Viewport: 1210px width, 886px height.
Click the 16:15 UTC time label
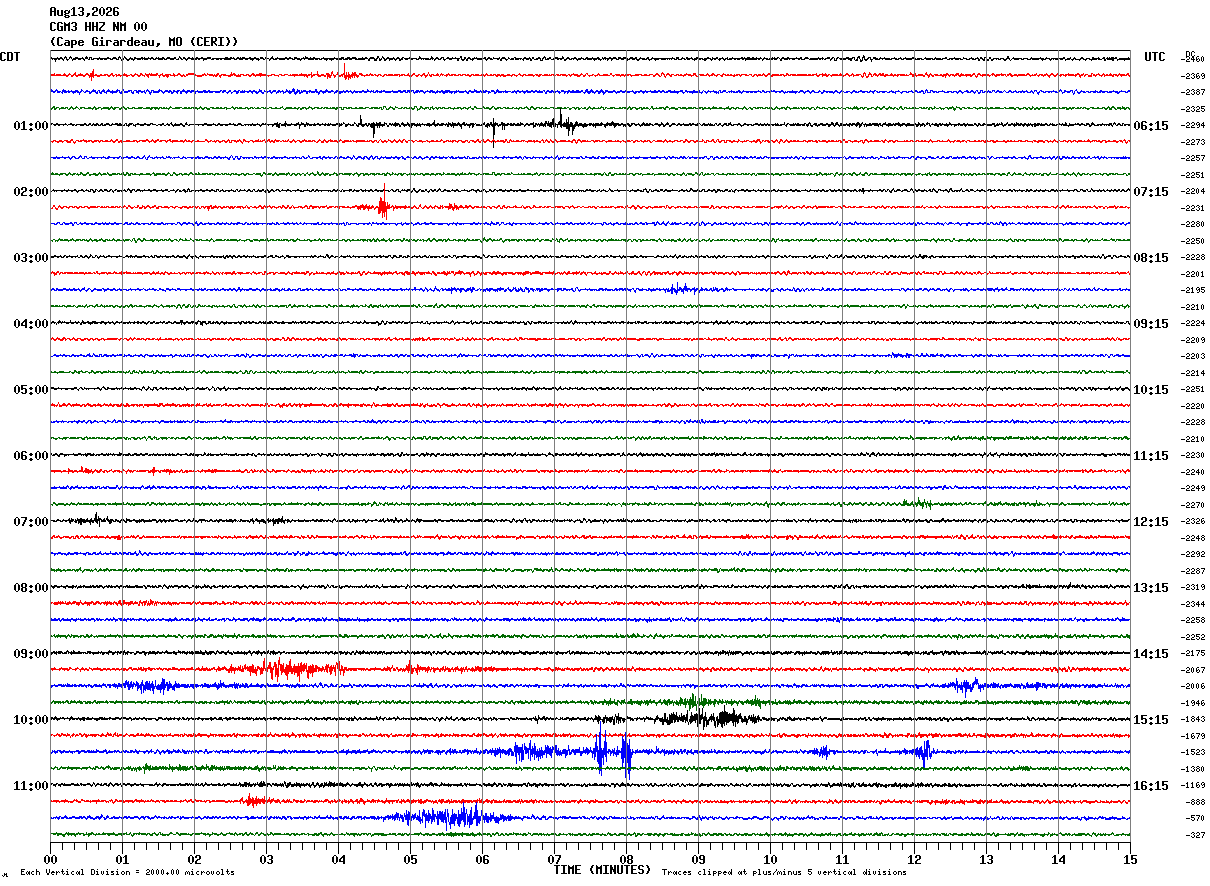1151,786
